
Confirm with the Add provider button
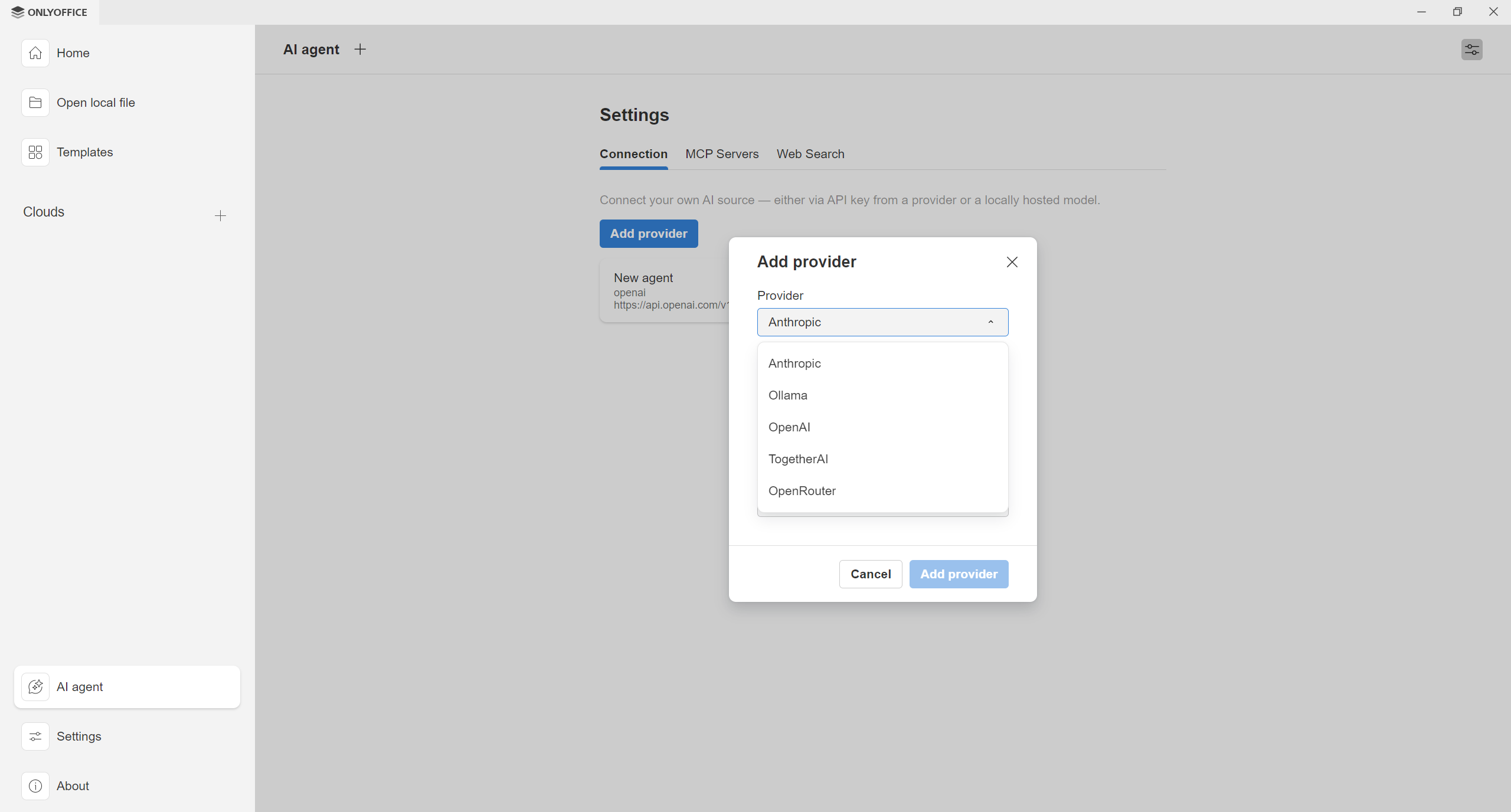pos(958,574)
